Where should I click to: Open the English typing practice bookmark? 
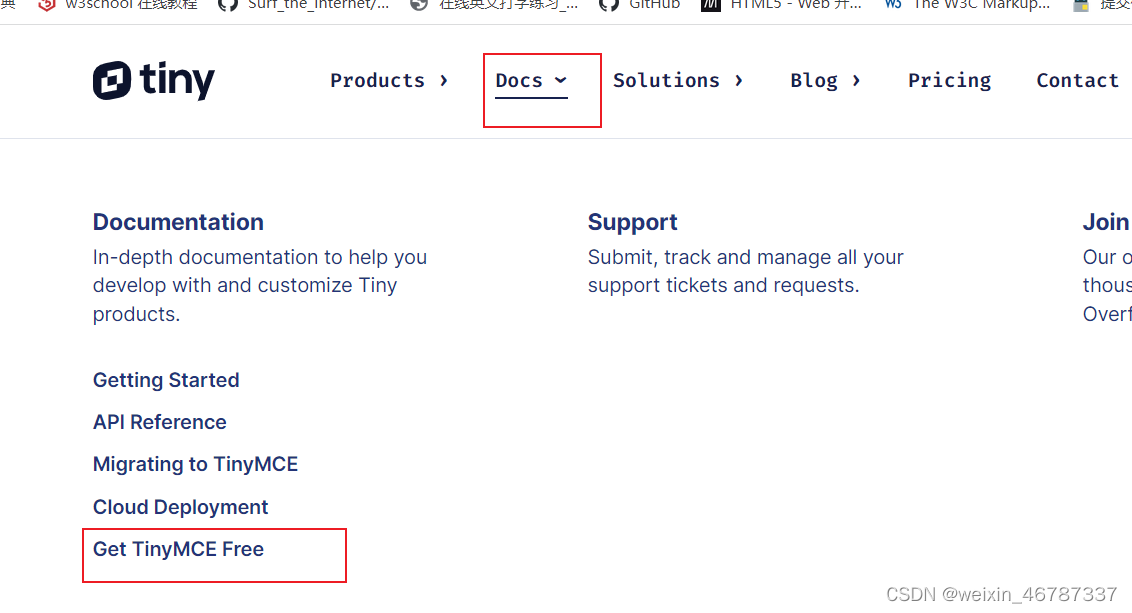493,4
